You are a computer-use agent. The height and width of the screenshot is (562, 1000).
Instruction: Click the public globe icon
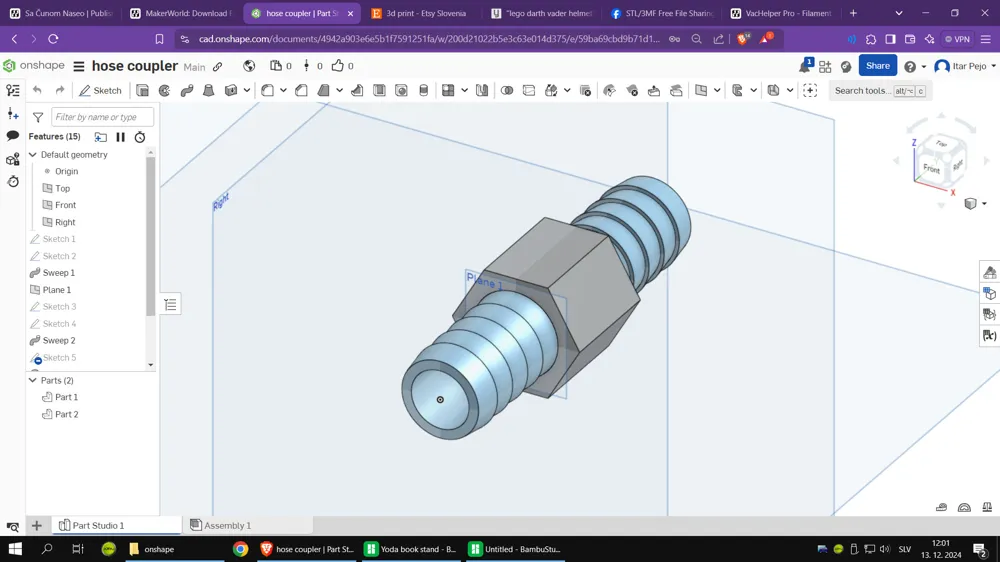[x=249, y=66]
